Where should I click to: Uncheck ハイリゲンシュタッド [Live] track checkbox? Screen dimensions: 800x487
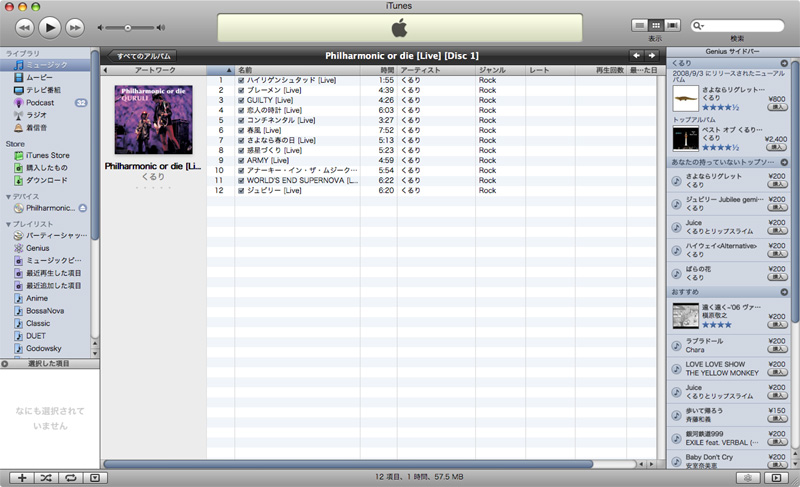tap(241, 81)
